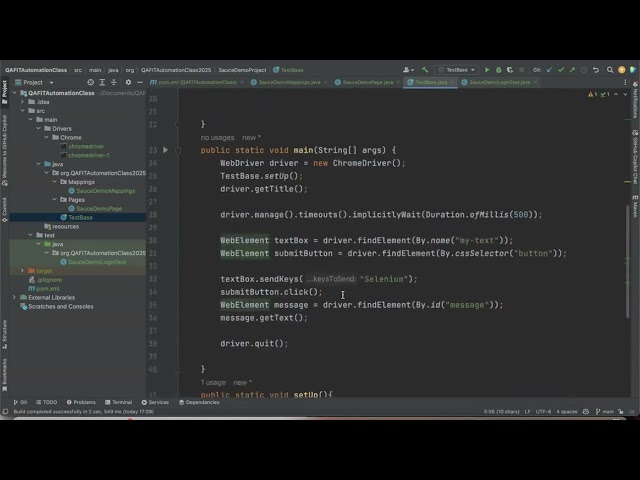
Task: Open the Git tool window button
Action: [x=20, y=402]
